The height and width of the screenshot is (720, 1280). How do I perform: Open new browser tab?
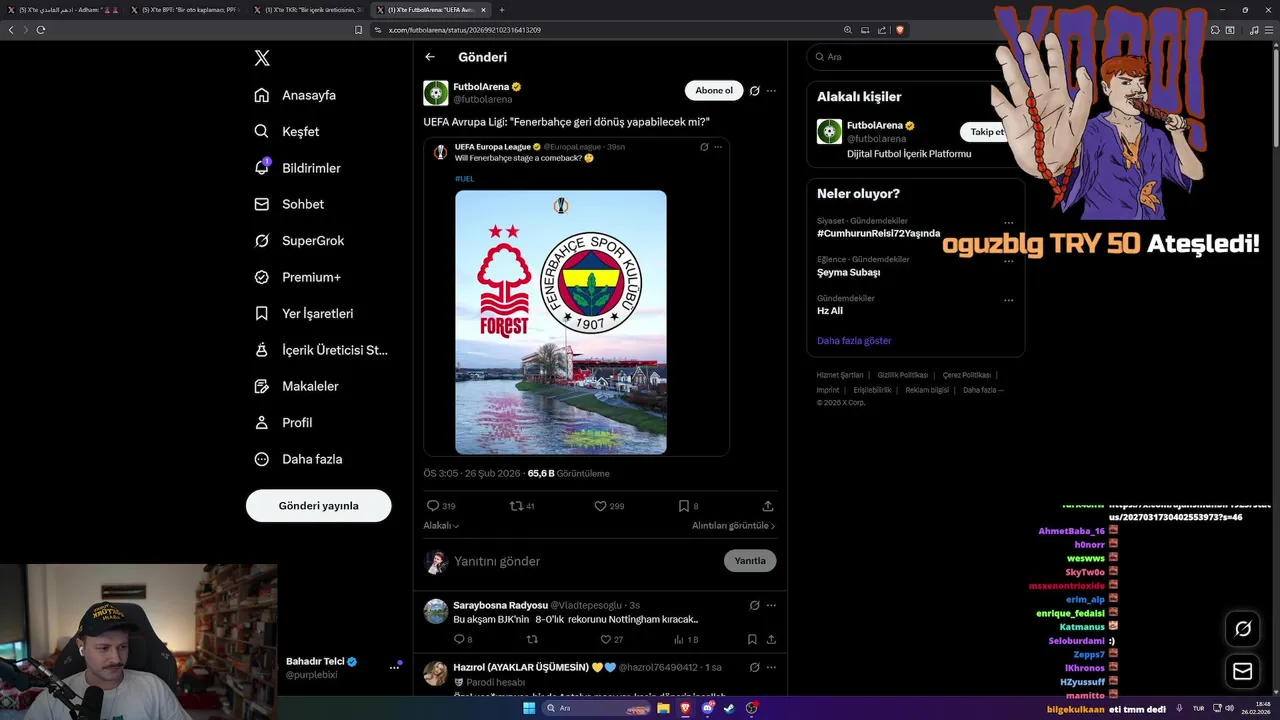(502, 10)
